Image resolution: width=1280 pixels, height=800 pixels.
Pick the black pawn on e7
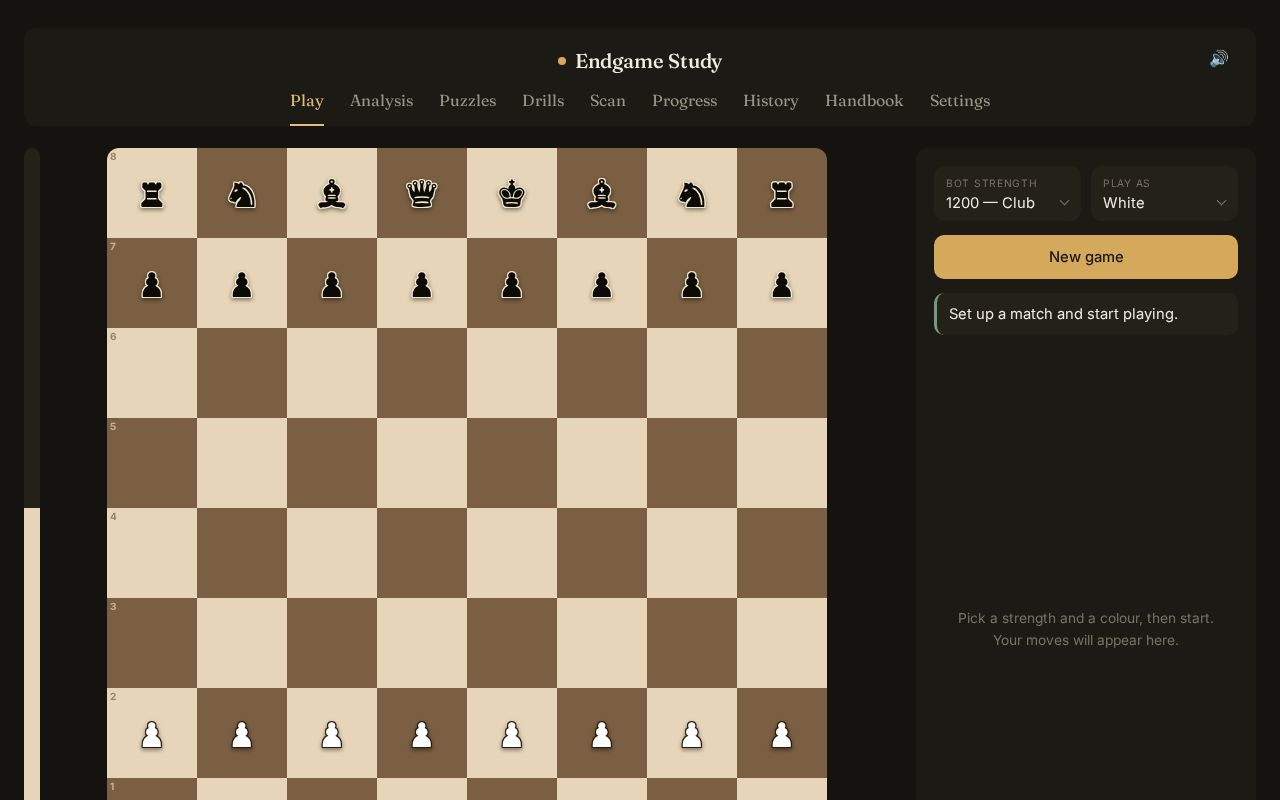(x=512, y=283)
